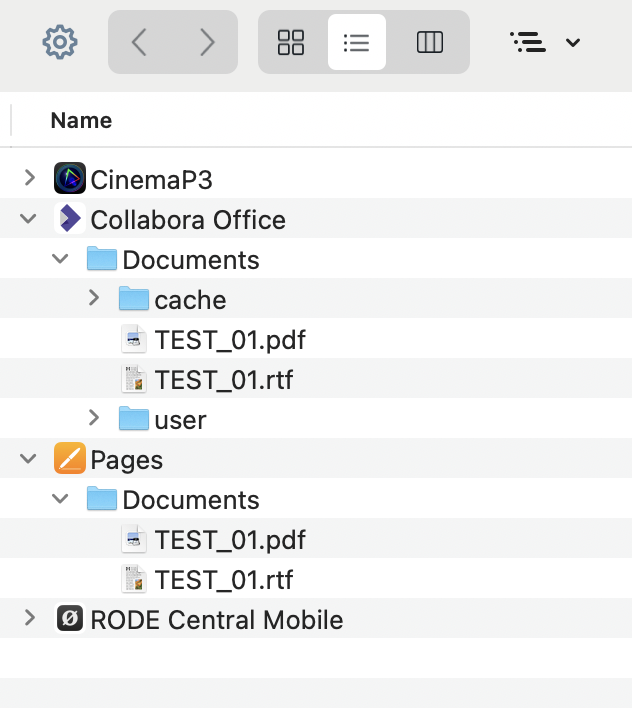Click the RODE Central Mobile icon
This screenshot has height=708, width=632.
click(x=70, y=619)
